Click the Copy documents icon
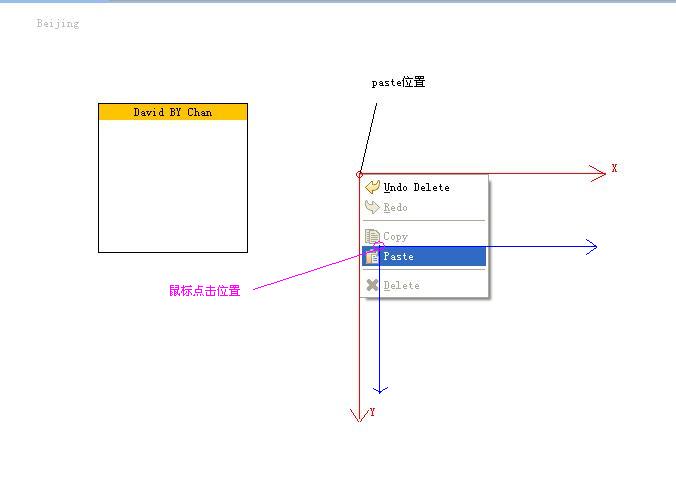The image size is (676, 504). 372,236
